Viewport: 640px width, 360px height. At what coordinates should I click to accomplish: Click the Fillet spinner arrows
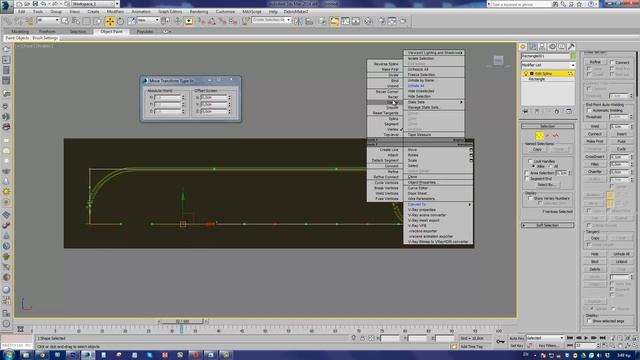[631, 164]
